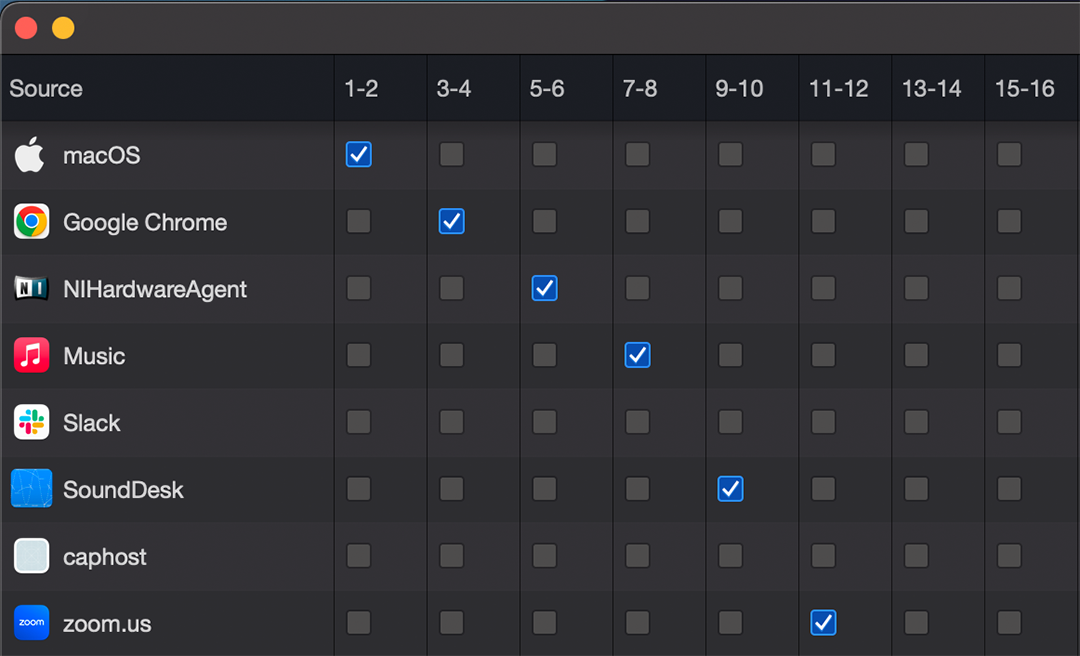Click the 9-10 channel column header

coord(739,88)
